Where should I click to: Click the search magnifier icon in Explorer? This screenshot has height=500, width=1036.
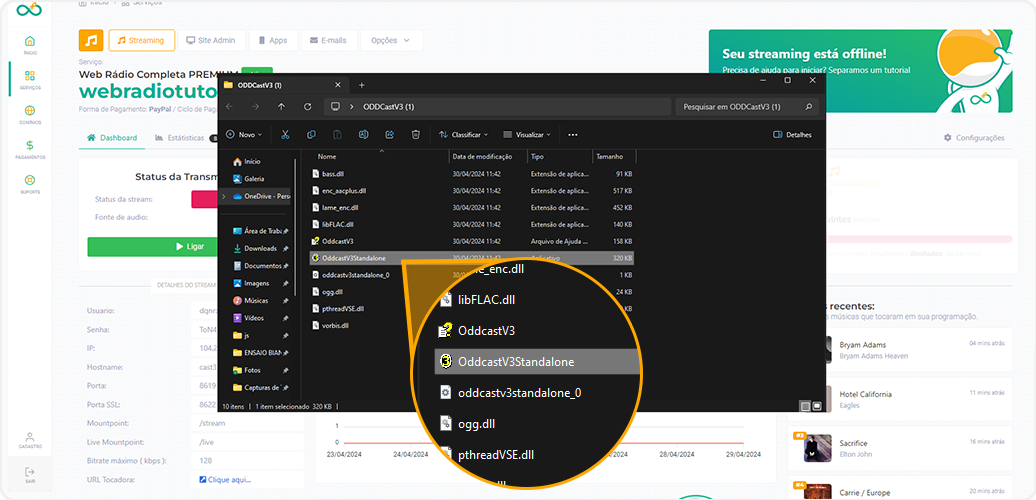point(809,106)
